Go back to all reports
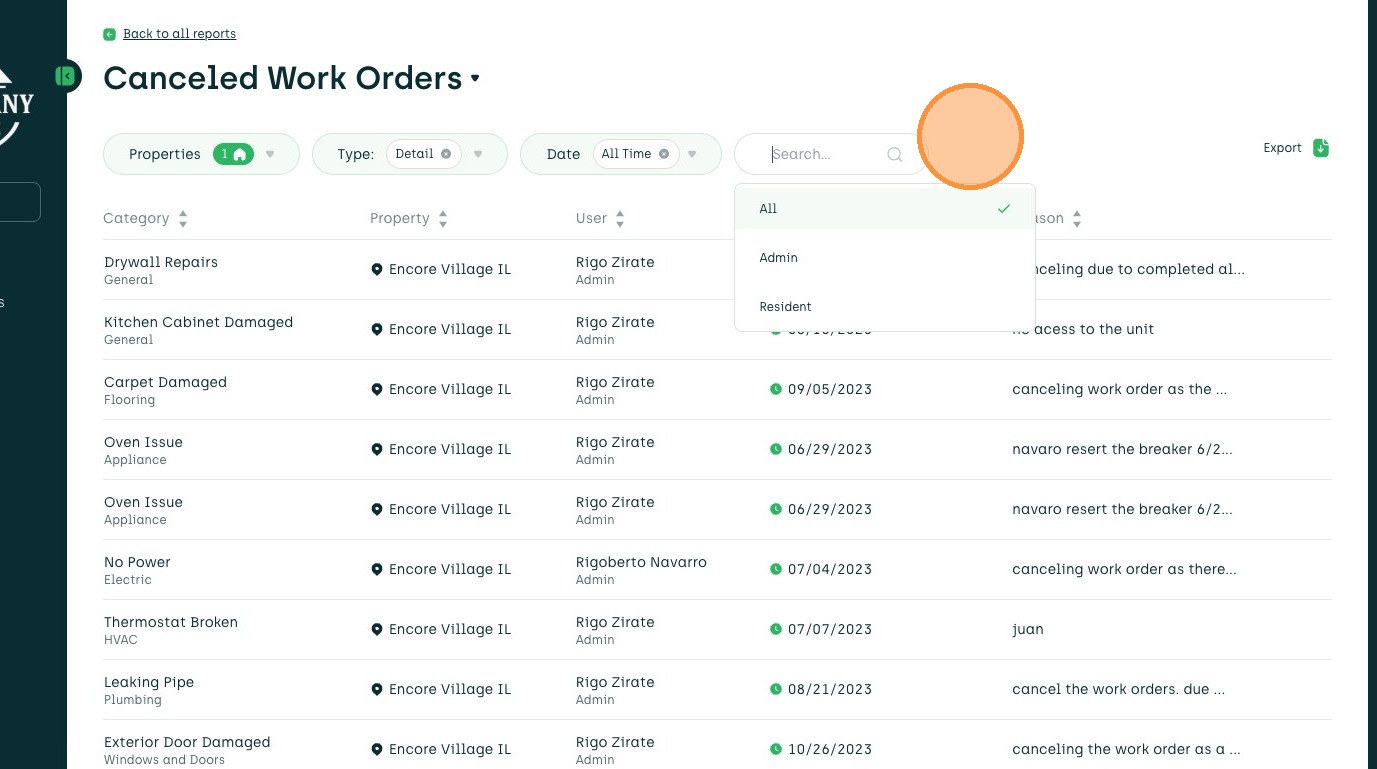Screen dimensions: 1377x769 179,34
